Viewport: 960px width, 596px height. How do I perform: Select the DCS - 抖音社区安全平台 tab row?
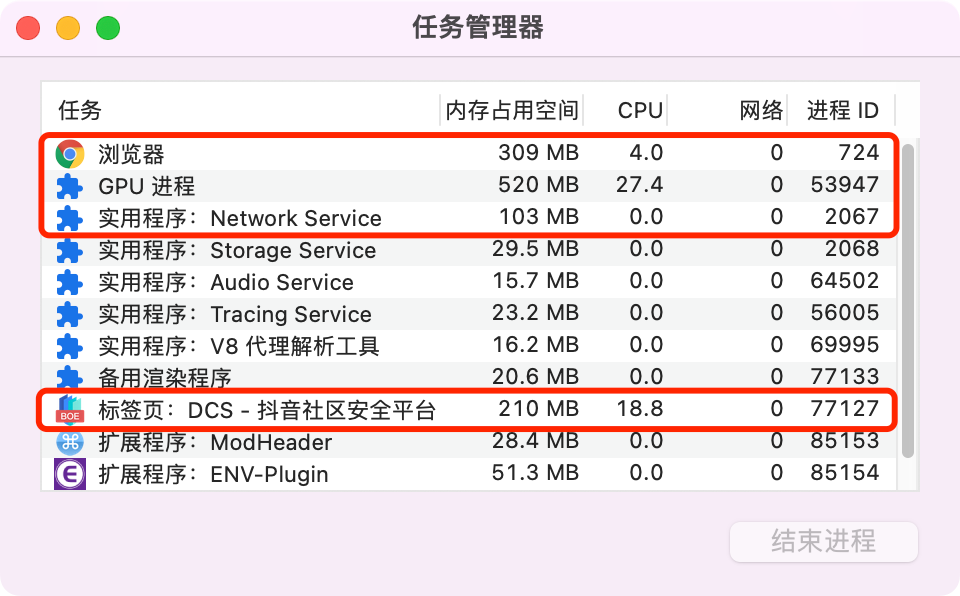(x=469, y=410)
